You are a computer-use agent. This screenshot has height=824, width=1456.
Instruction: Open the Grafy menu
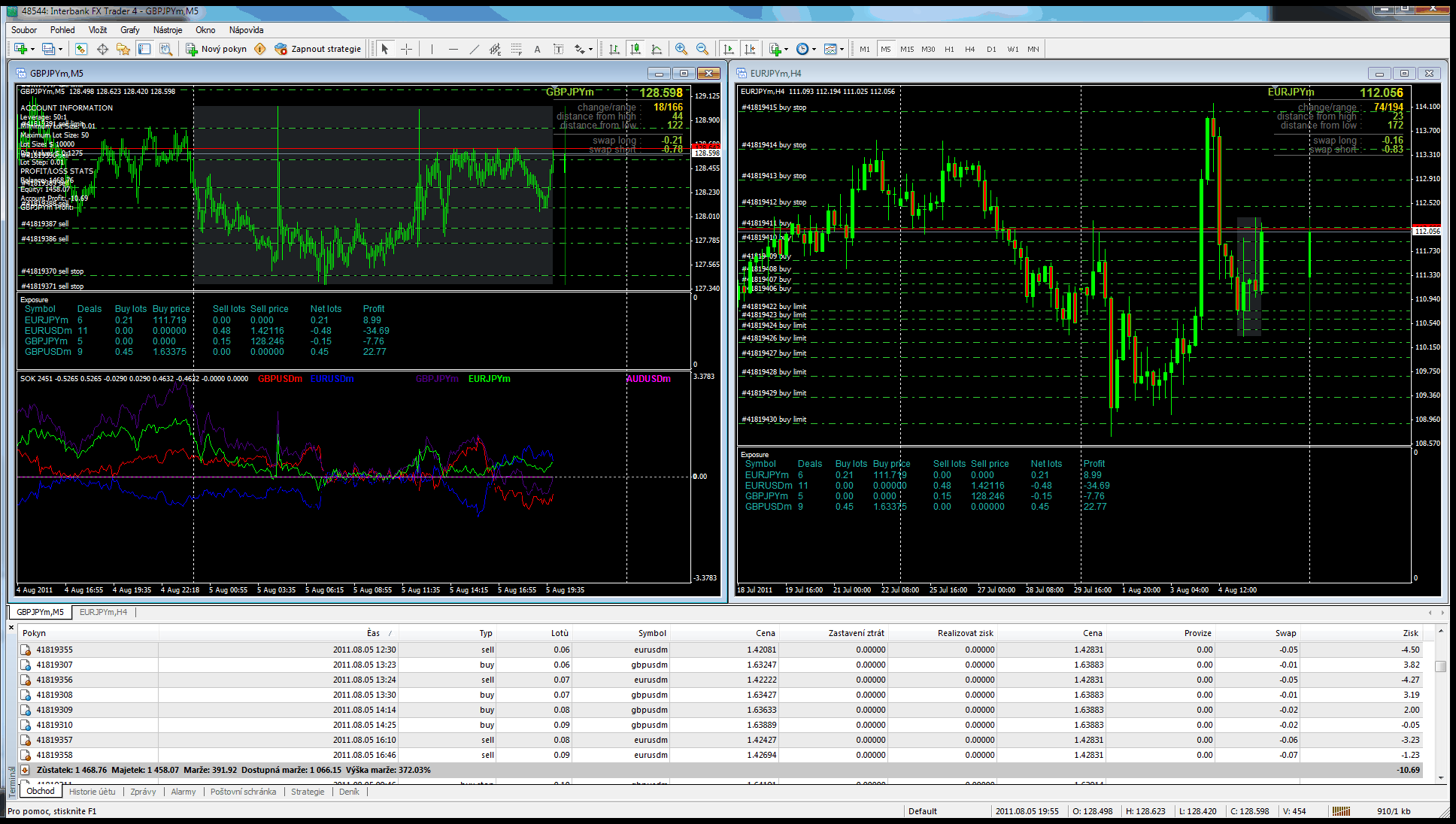[130, 30]
